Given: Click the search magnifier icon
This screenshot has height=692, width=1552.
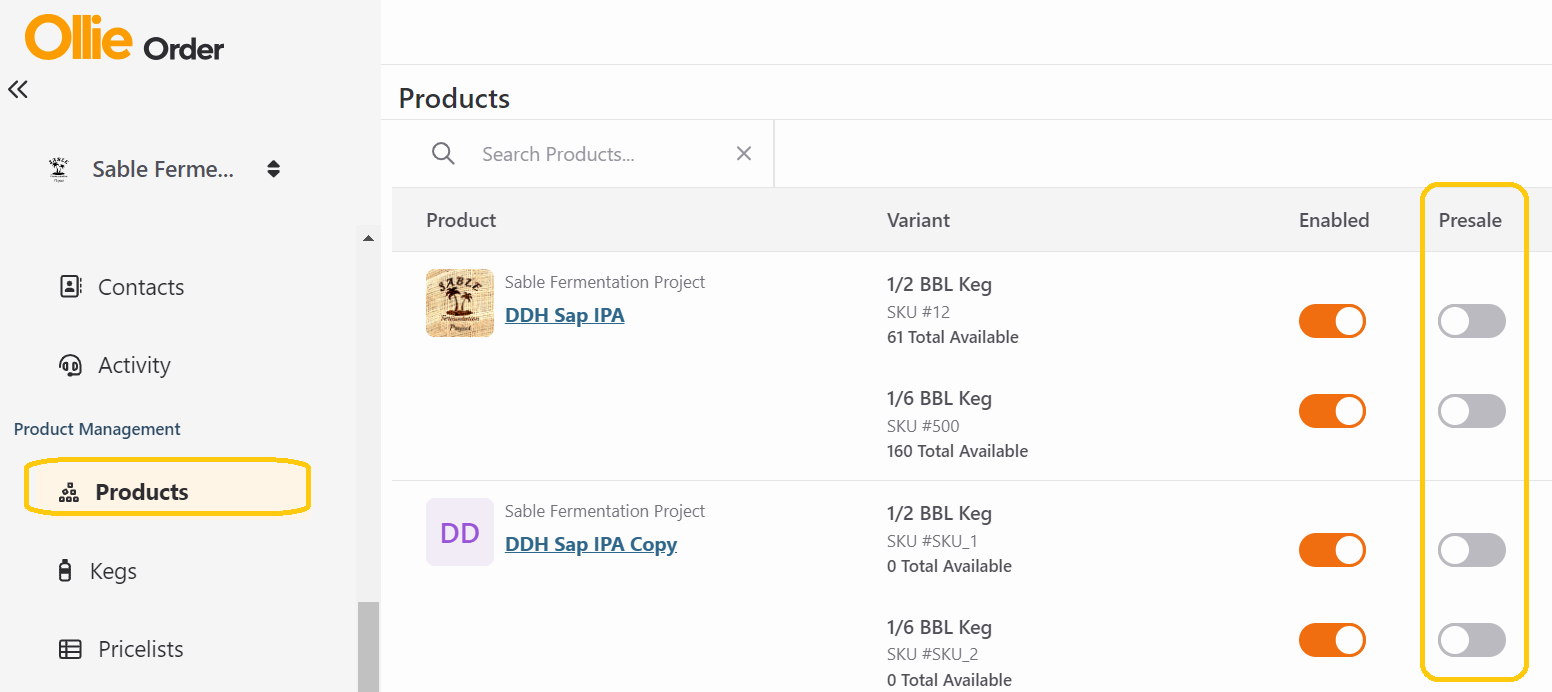Looking at the screenshot, I should [443, 154].
